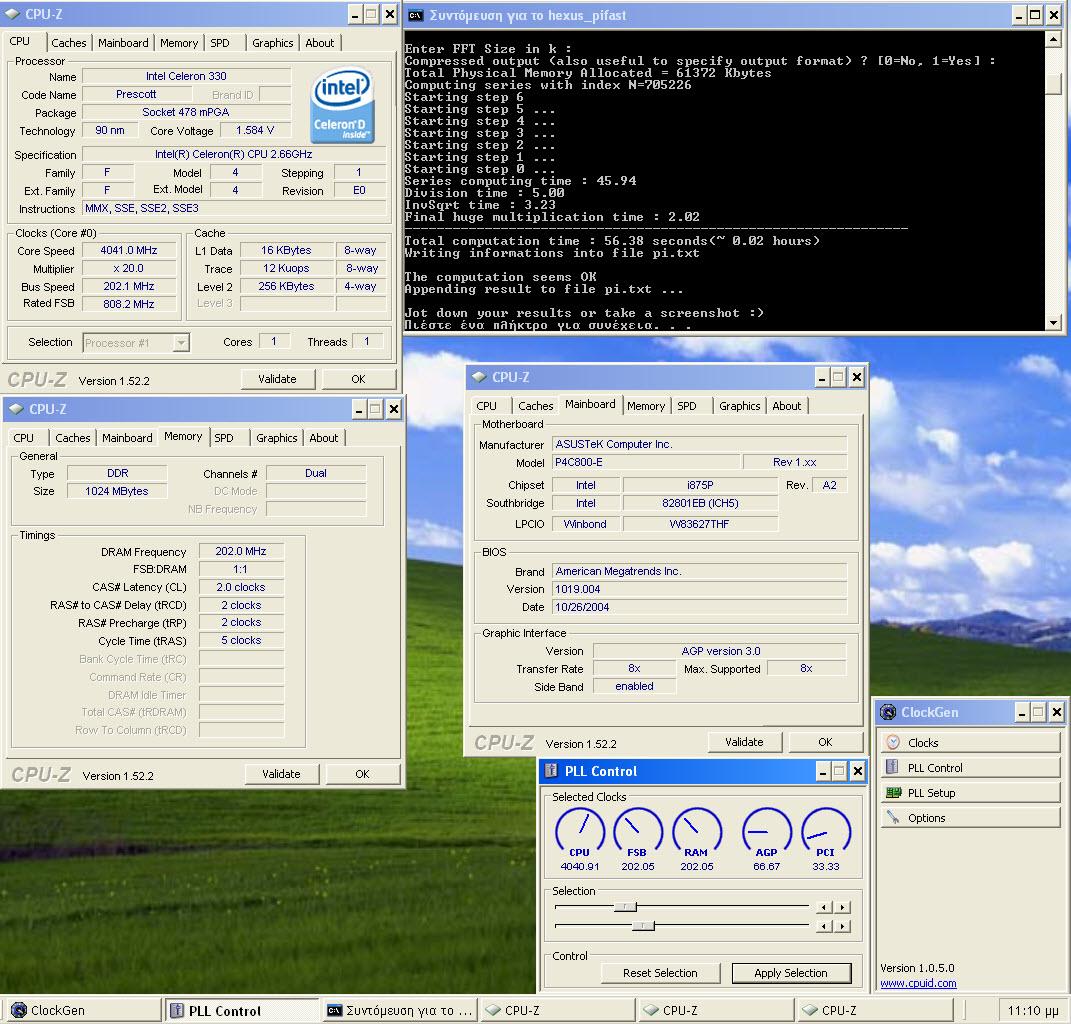
Task: Click Apply Selection in PLL Control
Action: pyautogui.click(x=791, y=973)
